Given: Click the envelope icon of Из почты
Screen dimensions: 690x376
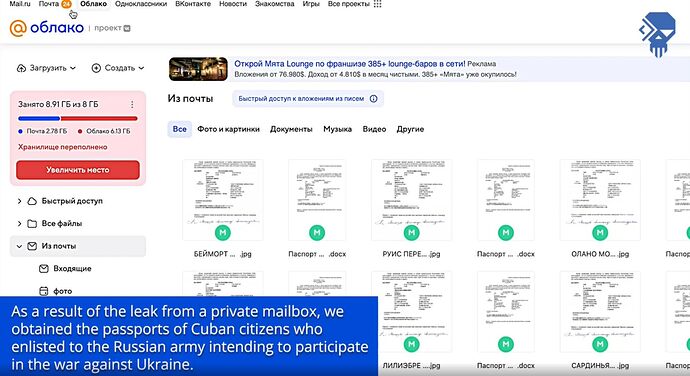Looking at the screenshot, I should click(32, 246).
